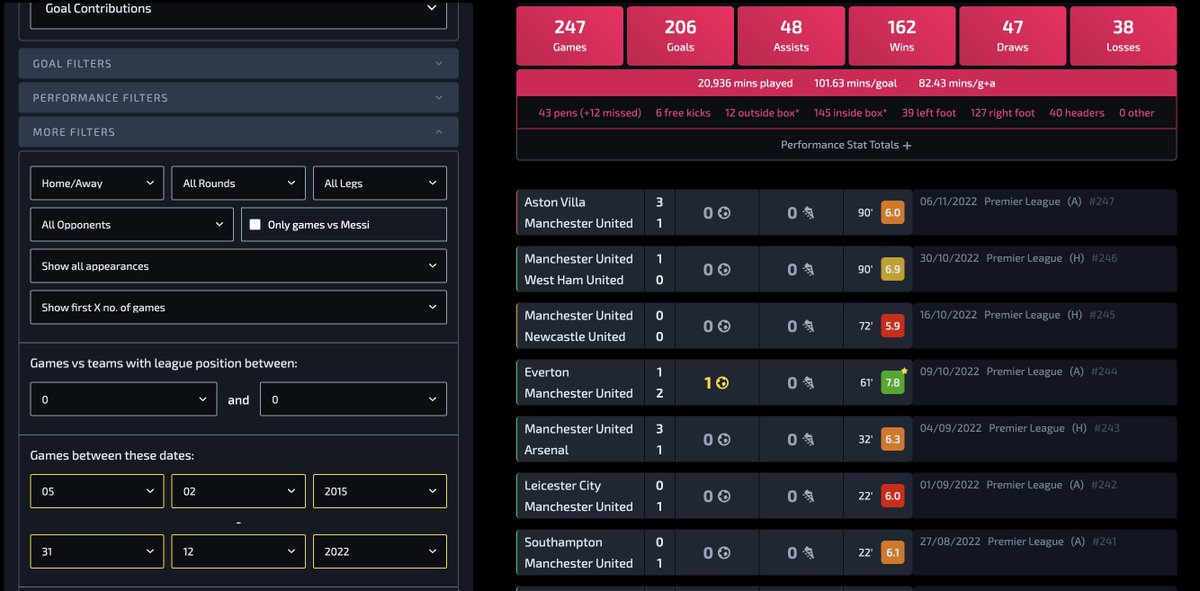Viewport: 1200px width, 591px height.
Task: Click the 38 Losses stat card
Action: click(1123, 36)
